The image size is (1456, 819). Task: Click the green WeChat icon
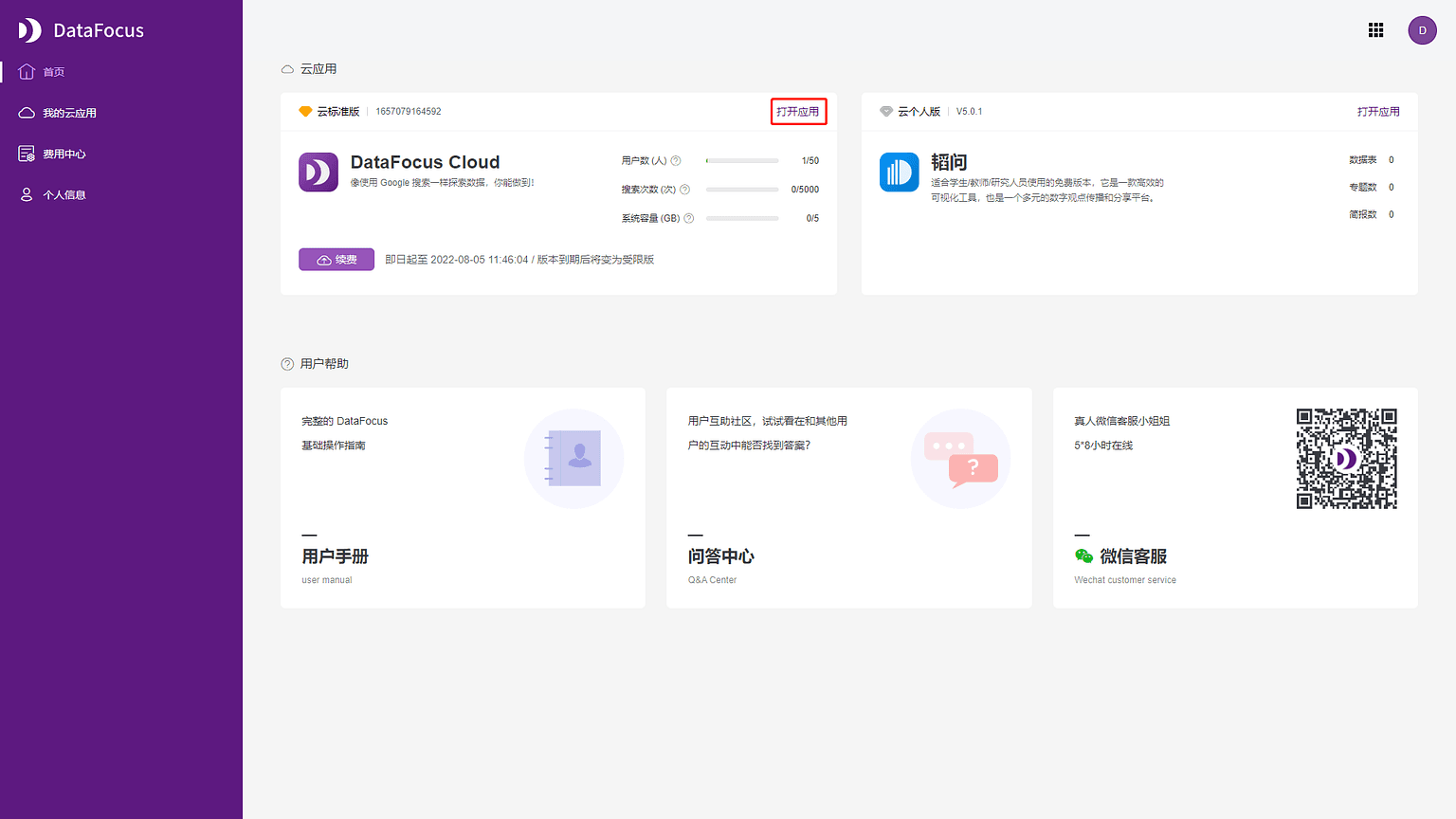coord(1083,556)
